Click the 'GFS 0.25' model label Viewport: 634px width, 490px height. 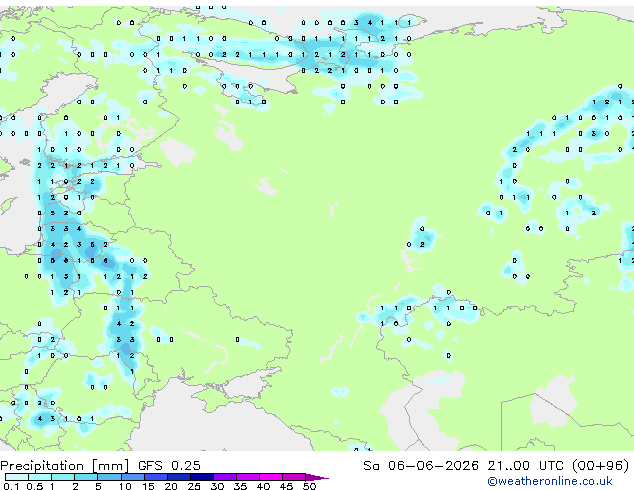(x=169, y=466)
